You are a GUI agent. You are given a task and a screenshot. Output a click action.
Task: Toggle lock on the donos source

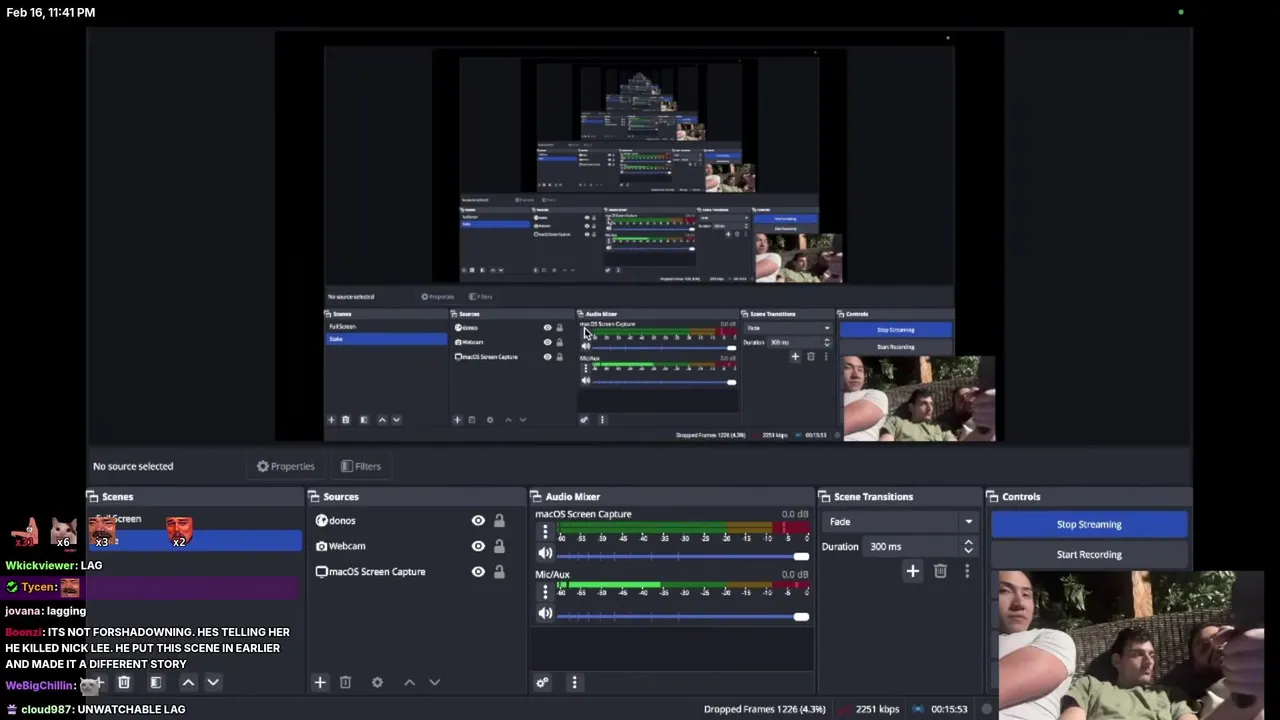pos(499,520)
